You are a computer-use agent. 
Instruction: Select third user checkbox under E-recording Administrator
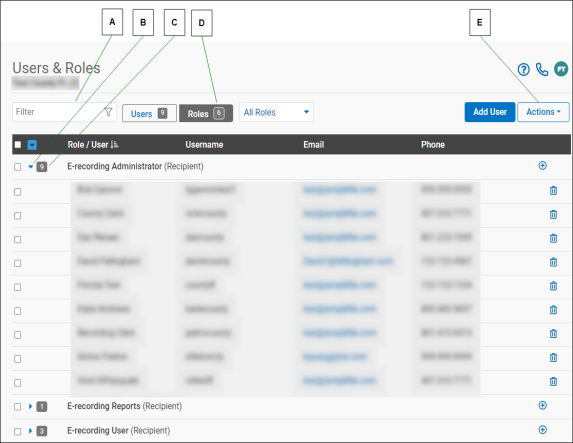click(x=18, y=239)
